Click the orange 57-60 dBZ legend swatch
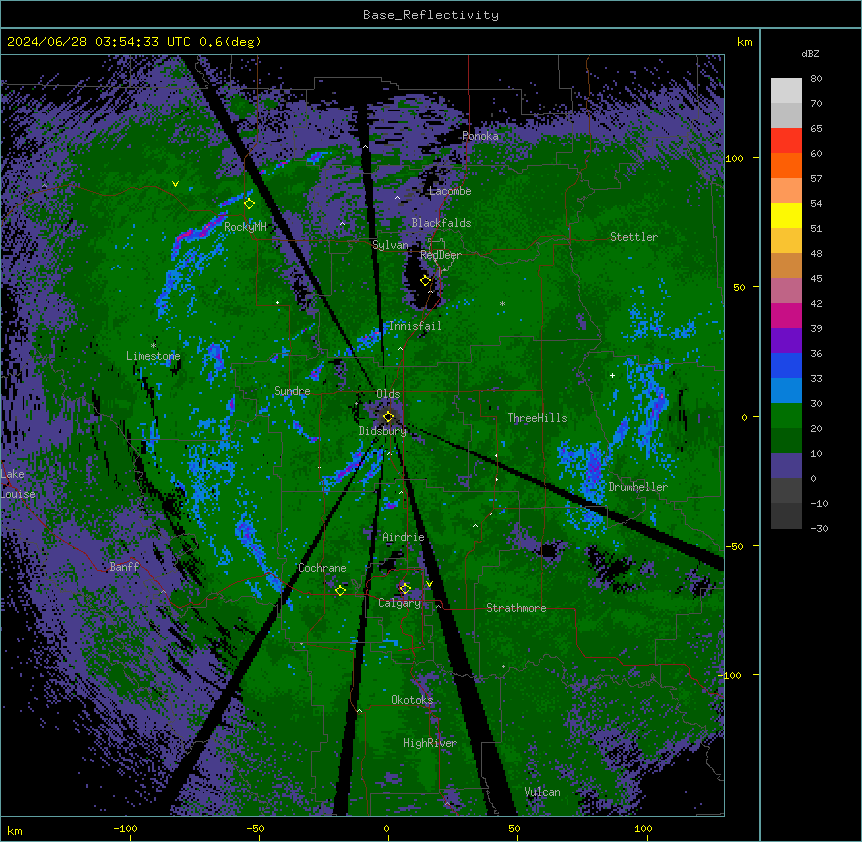862x842 pixels. pos(786,165)
